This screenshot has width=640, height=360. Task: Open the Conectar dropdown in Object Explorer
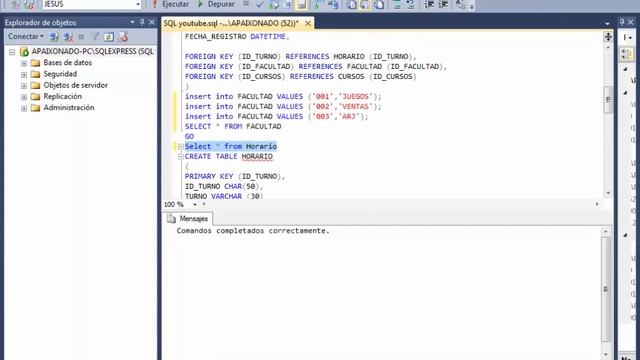click(26, 37)
